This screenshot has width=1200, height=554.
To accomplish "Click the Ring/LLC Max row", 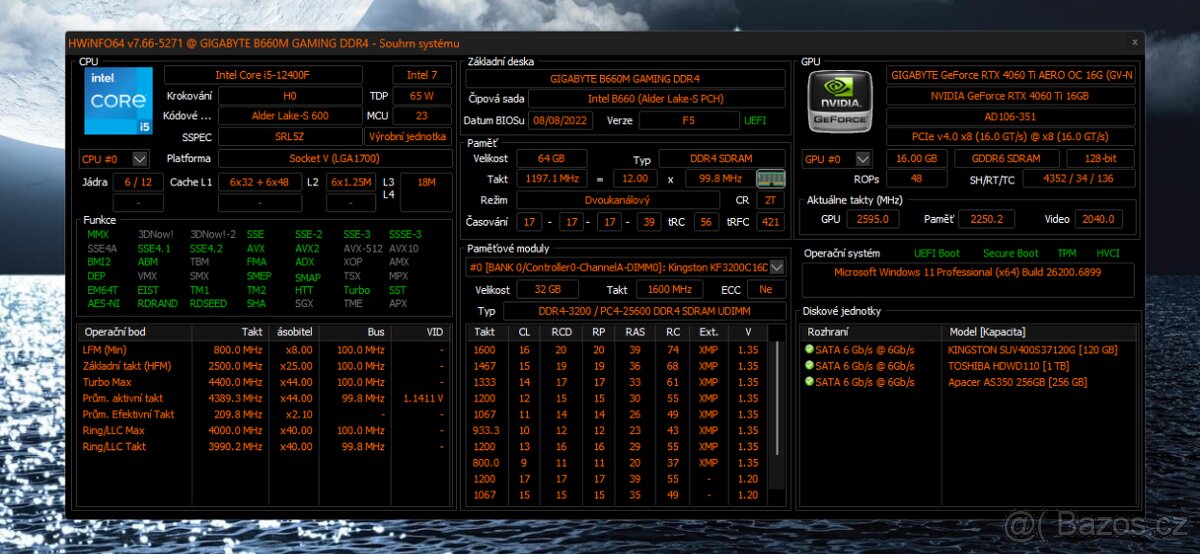I will click(265, 430).
